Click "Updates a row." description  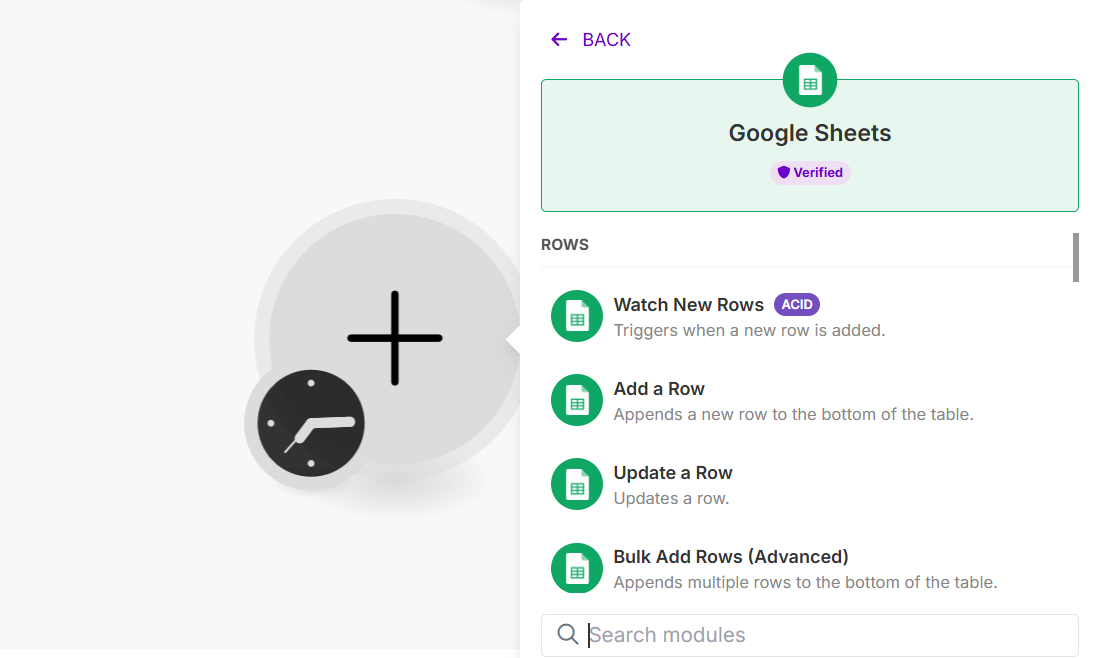click(x=671, y=498)
